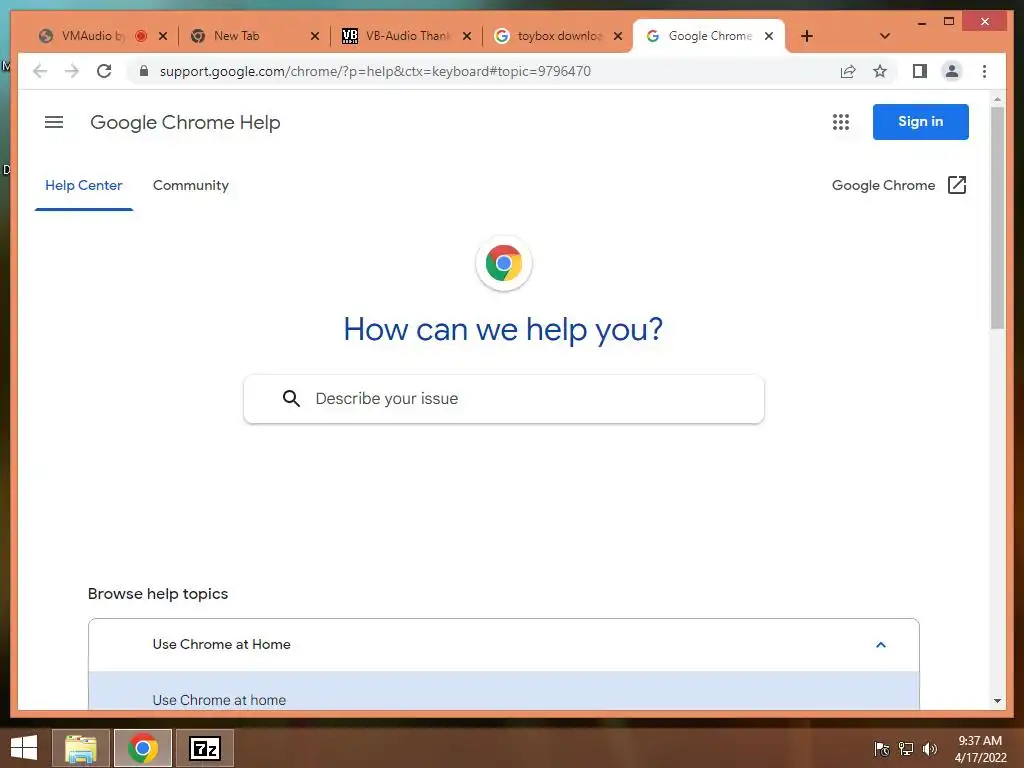This screenshot has width=1024, height=768.
Task: Switch to the Community tab
Action: coord(191,185)
